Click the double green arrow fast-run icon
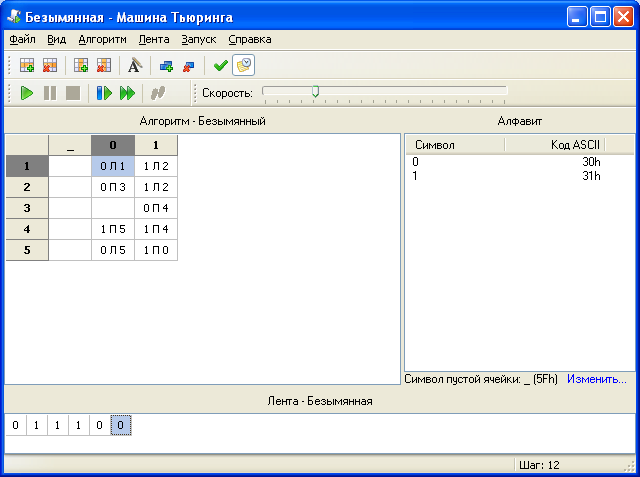The height and width of the screenshot is (477, 640). point(127,93)
